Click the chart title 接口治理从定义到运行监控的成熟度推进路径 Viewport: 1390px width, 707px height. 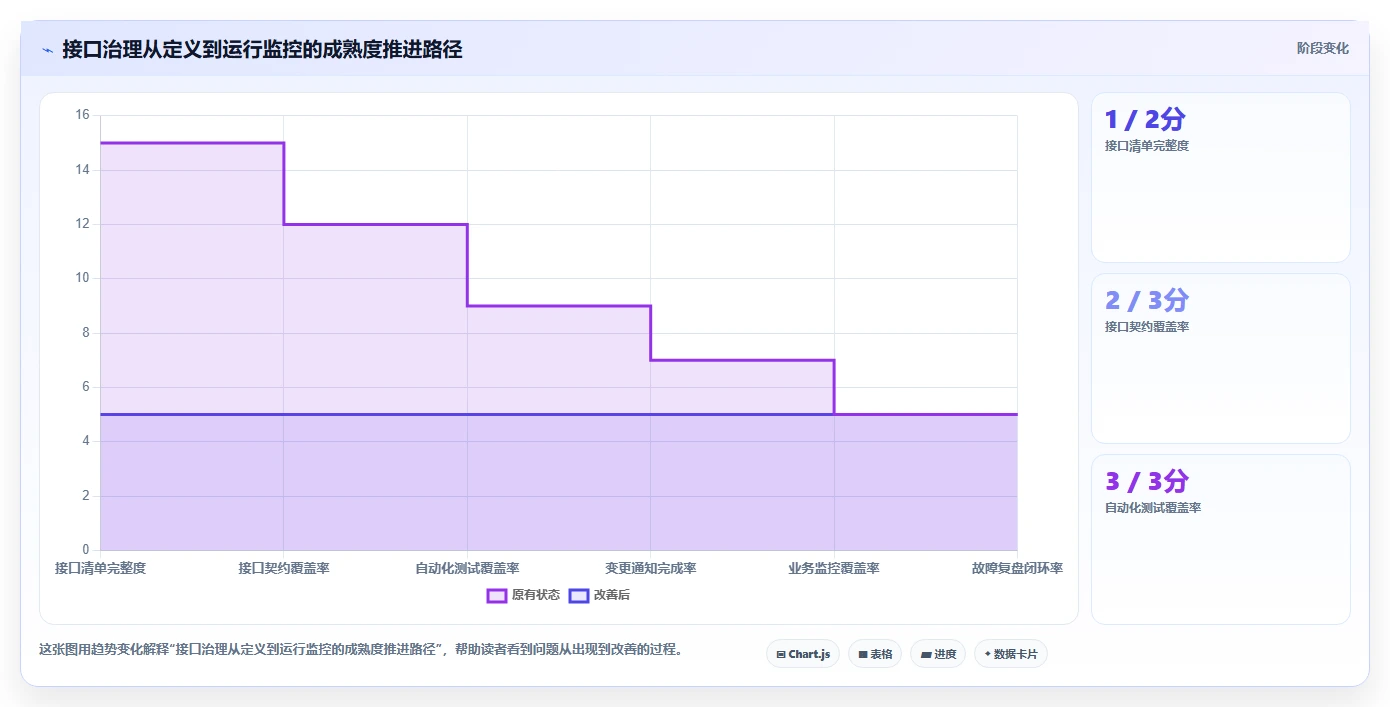click(x=262, y=49)
